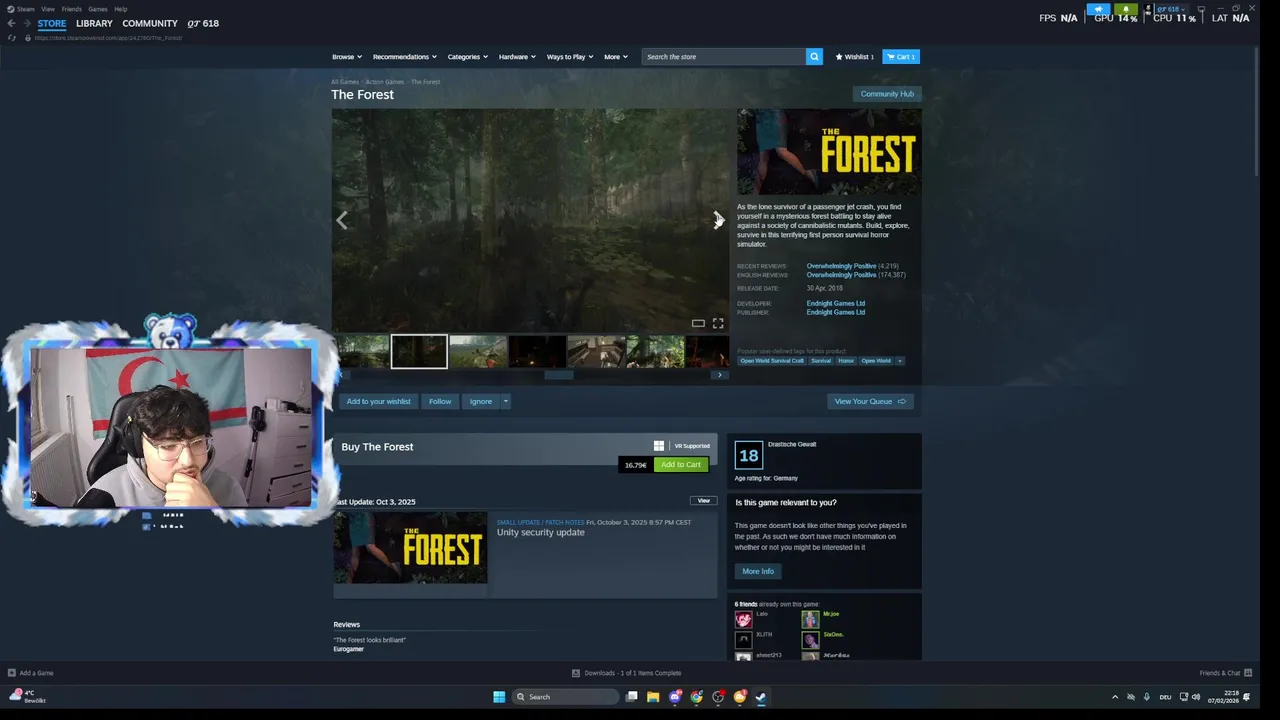Click View Your Queue
The width and height of the screenshot is (1280, 720).
870,402
